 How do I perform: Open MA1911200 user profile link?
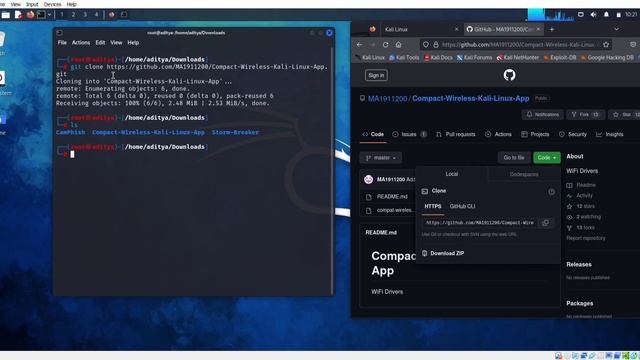coord(387,99)
